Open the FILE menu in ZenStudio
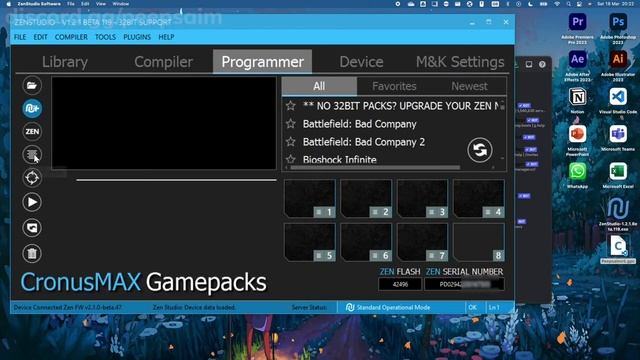This screenshot has width=640, height=360. click(20, 37)
